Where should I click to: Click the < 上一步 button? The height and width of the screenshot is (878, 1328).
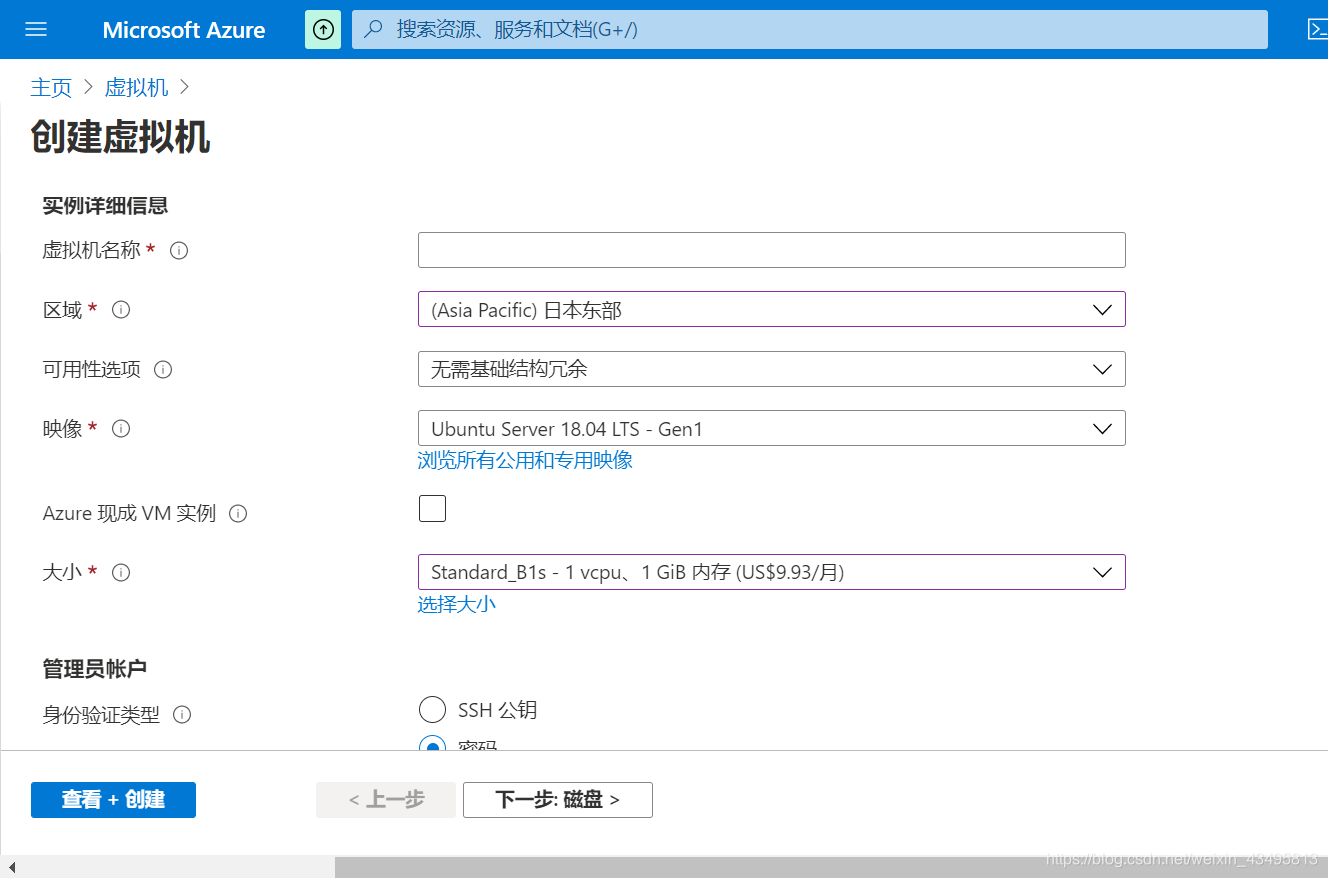tap(386, 800)
